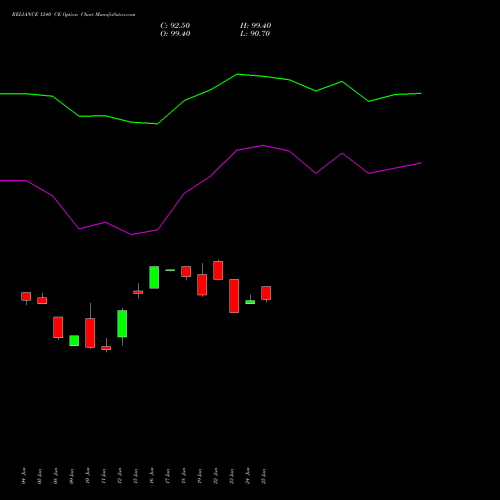Click the low value L: 90.70
The image size is (500, 500).
[x=255, y=34]
